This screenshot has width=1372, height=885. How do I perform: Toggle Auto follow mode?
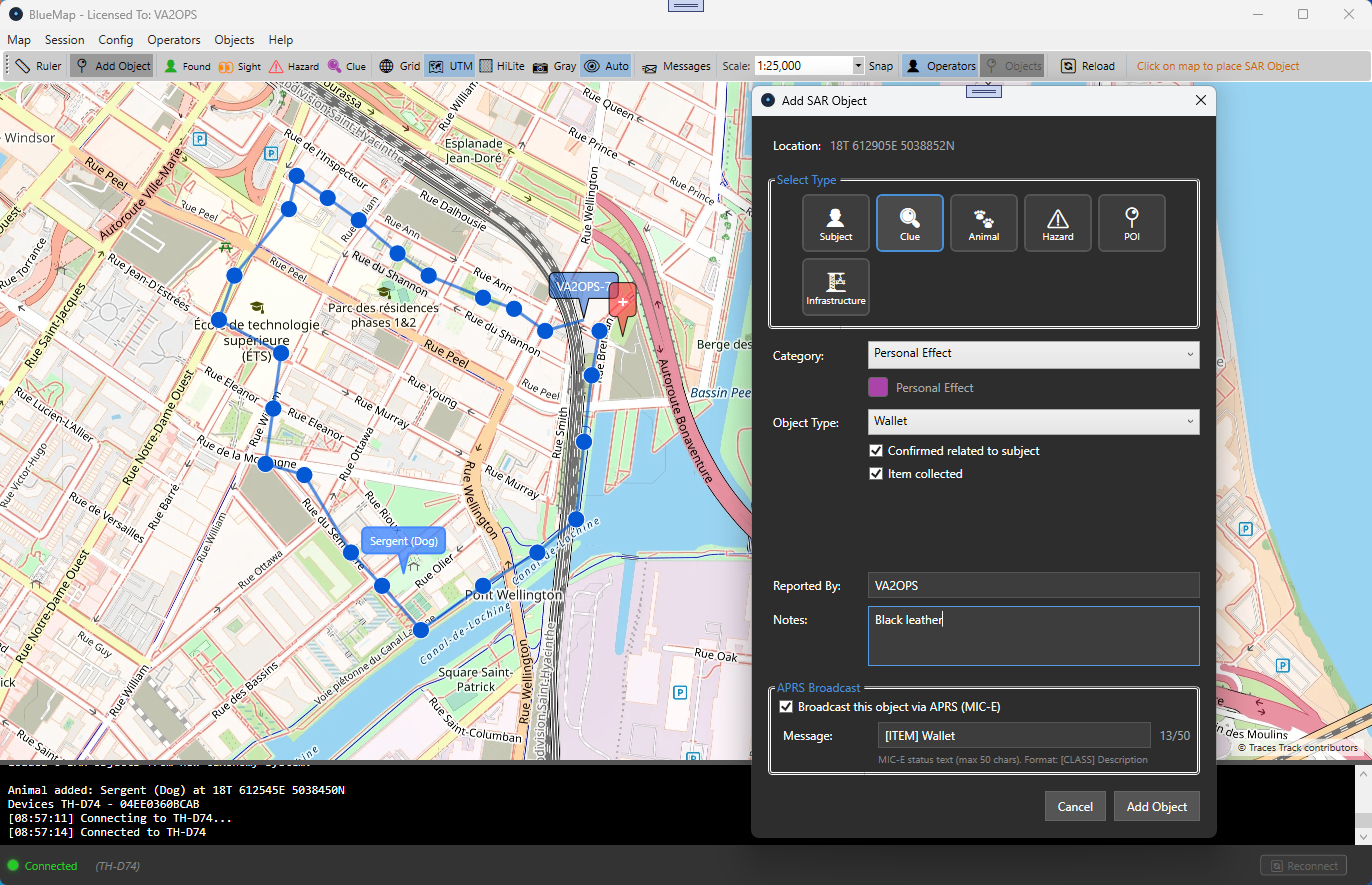click(x=606, y=66)
